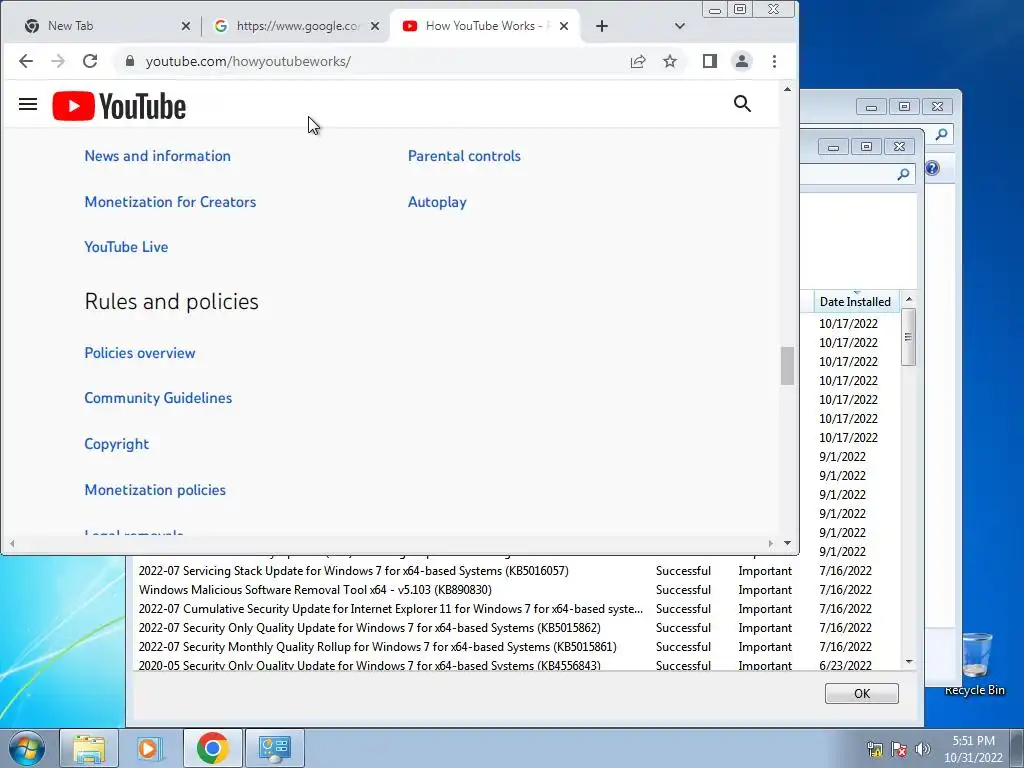Open File Explorer from taskbar
This screenshot has width=1024, height=768.
pyautogui.click(x=89, y=748)
